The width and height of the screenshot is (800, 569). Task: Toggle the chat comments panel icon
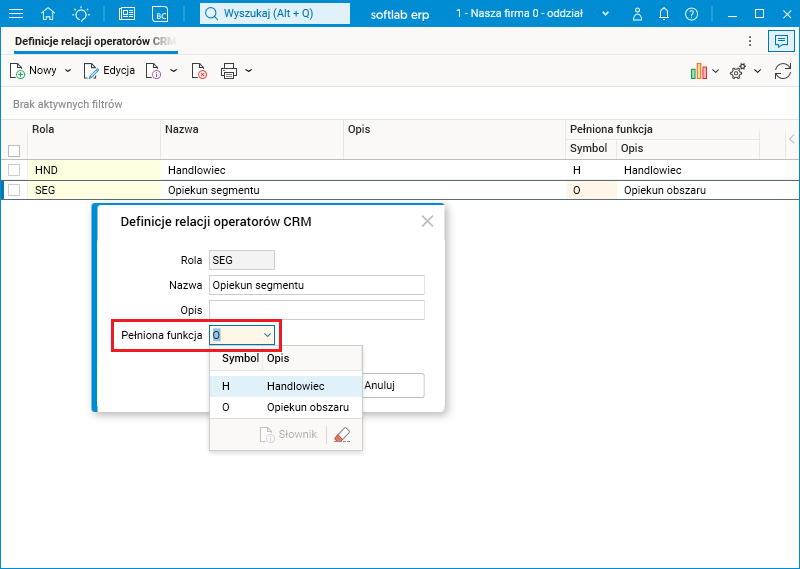click(781, 41)
